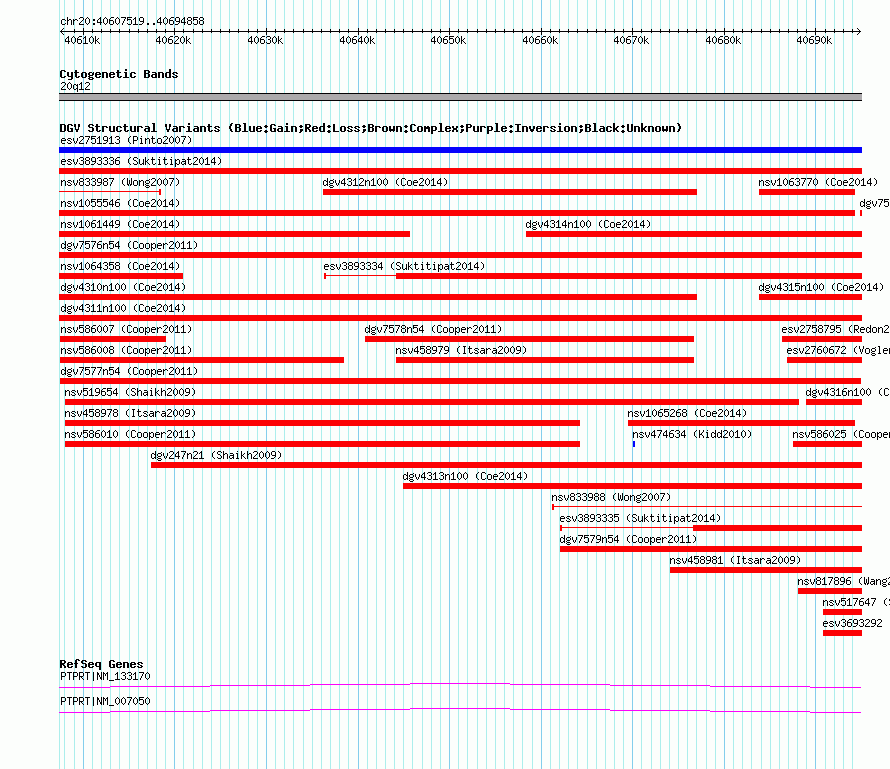Select dgv7577n54 (Cooper2011) label
The height and width of the screenshot is (769, 890).
click(x=129, y=371)
